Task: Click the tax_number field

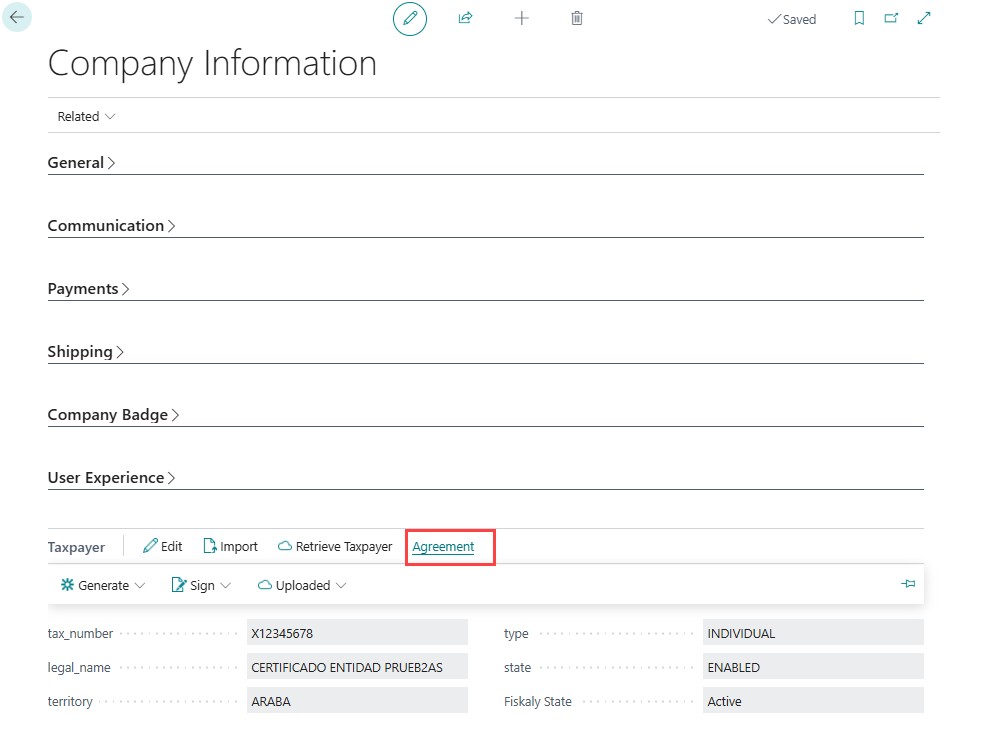Action: (357, 633)
